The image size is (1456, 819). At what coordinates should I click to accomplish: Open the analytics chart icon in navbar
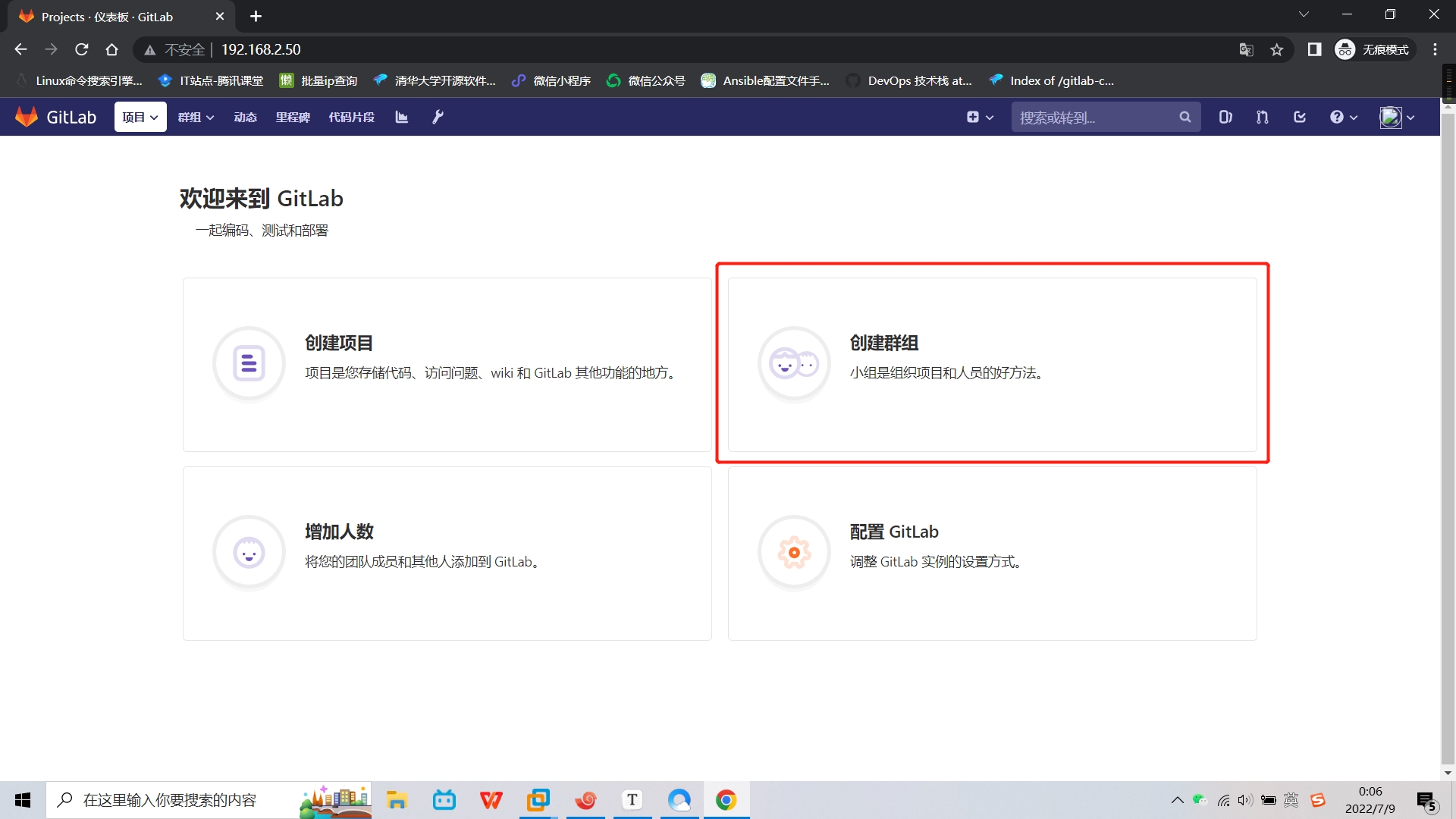click(x=402, y=117)
